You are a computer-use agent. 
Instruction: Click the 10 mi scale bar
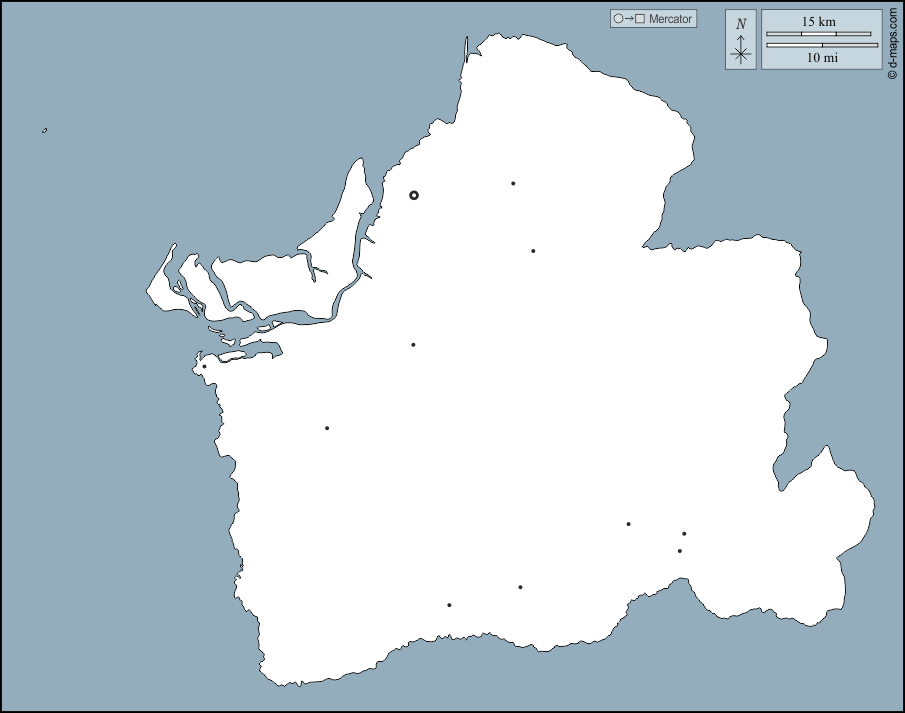click(x=821, y=45)
